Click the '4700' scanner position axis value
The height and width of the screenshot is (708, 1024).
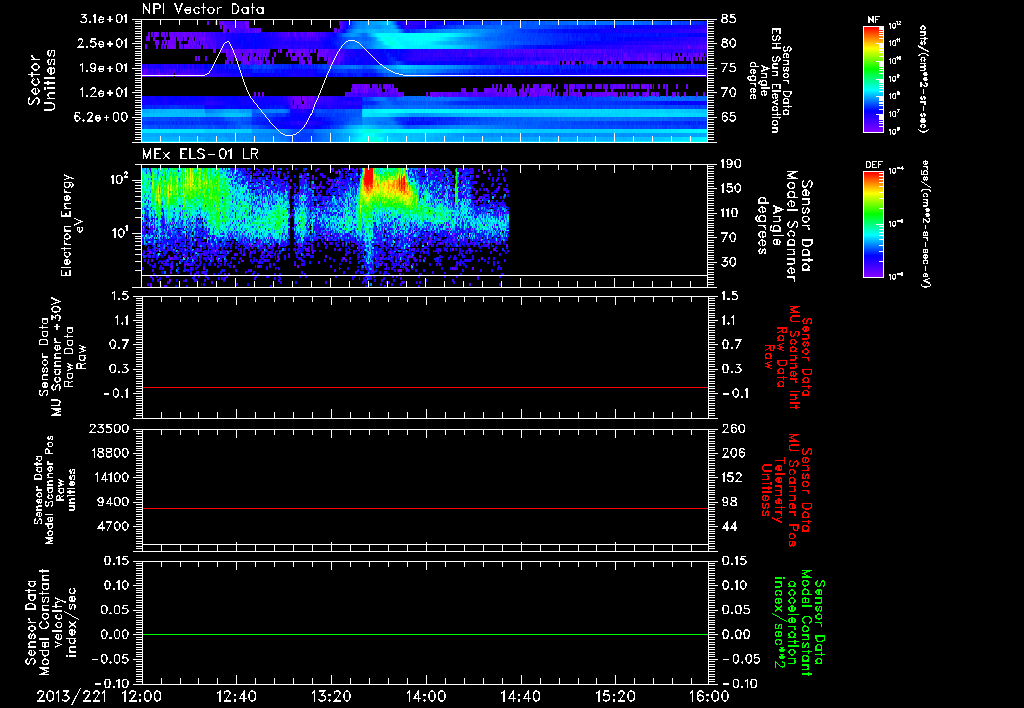[113, 526]
